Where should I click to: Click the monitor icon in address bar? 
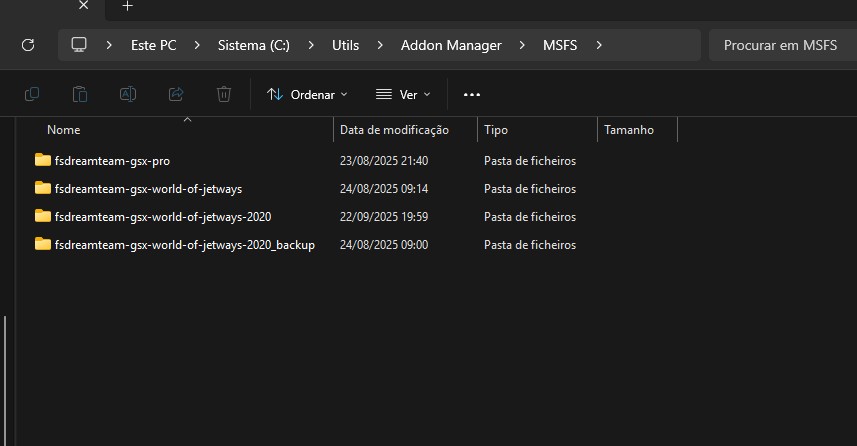[80, 45]
